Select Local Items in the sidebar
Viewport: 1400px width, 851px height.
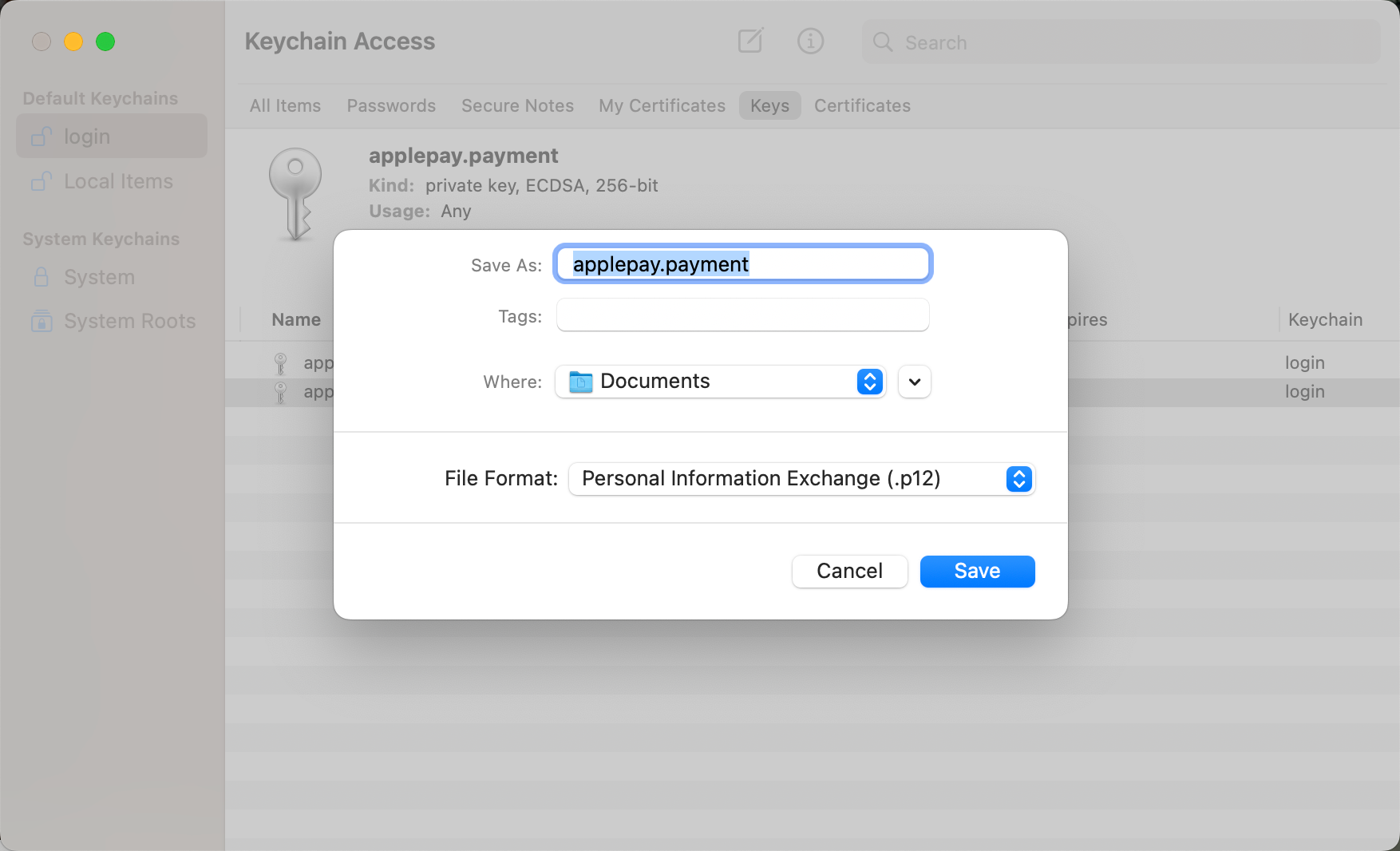pyautogui.click(x=112, y=181)
